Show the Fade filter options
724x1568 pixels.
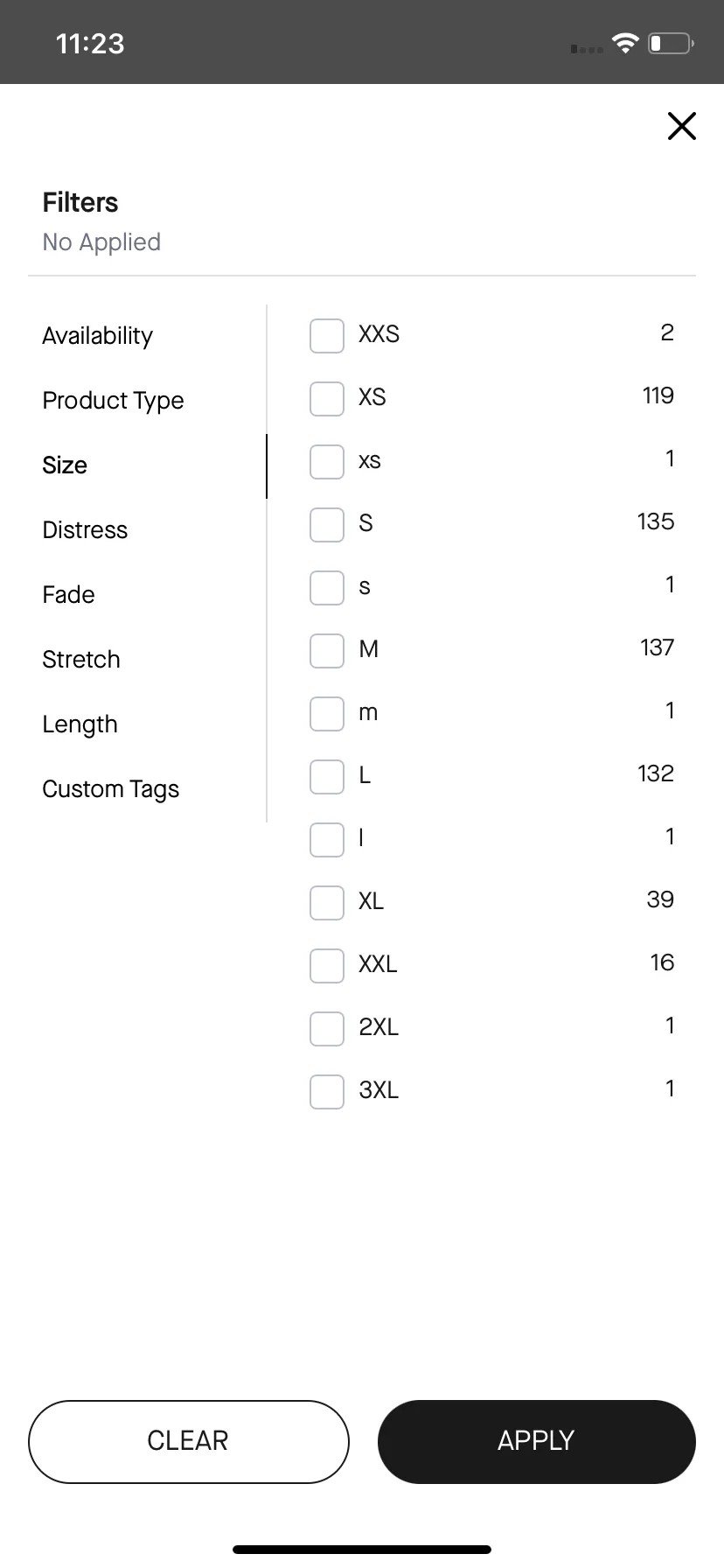pos(68,595)
